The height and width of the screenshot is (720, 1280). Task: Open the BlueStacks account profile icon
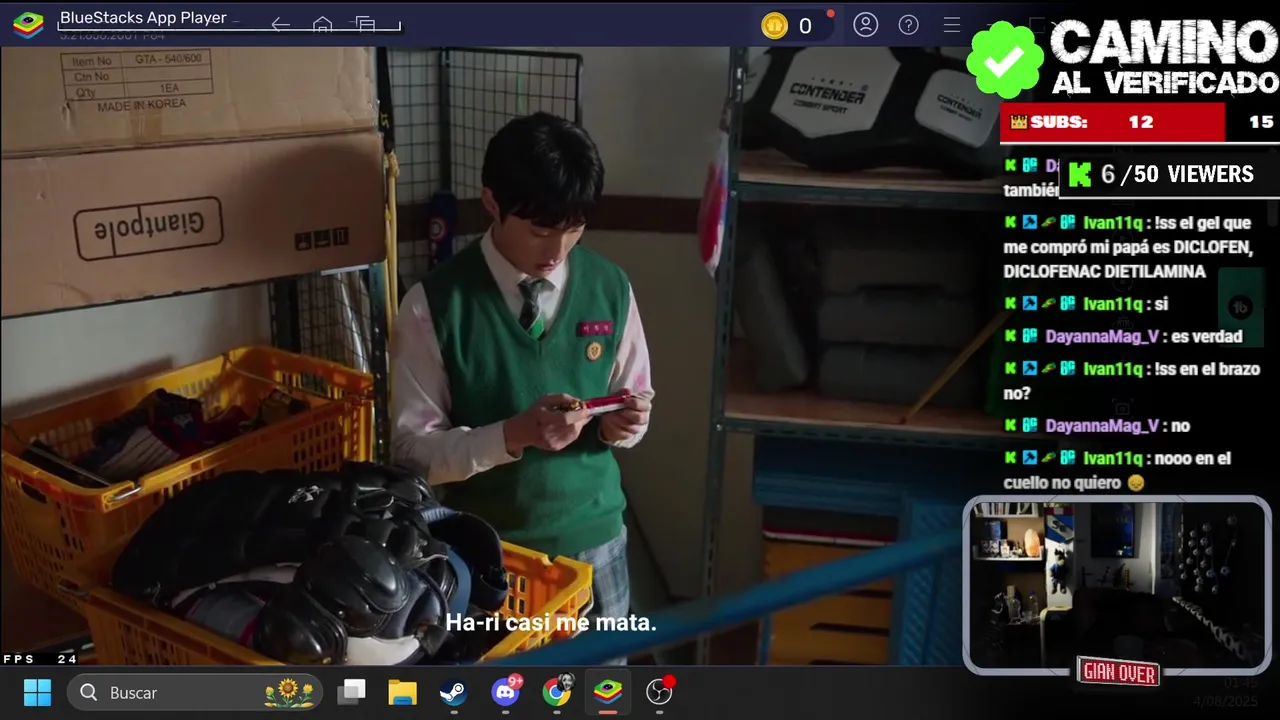[x=865, y=25]
